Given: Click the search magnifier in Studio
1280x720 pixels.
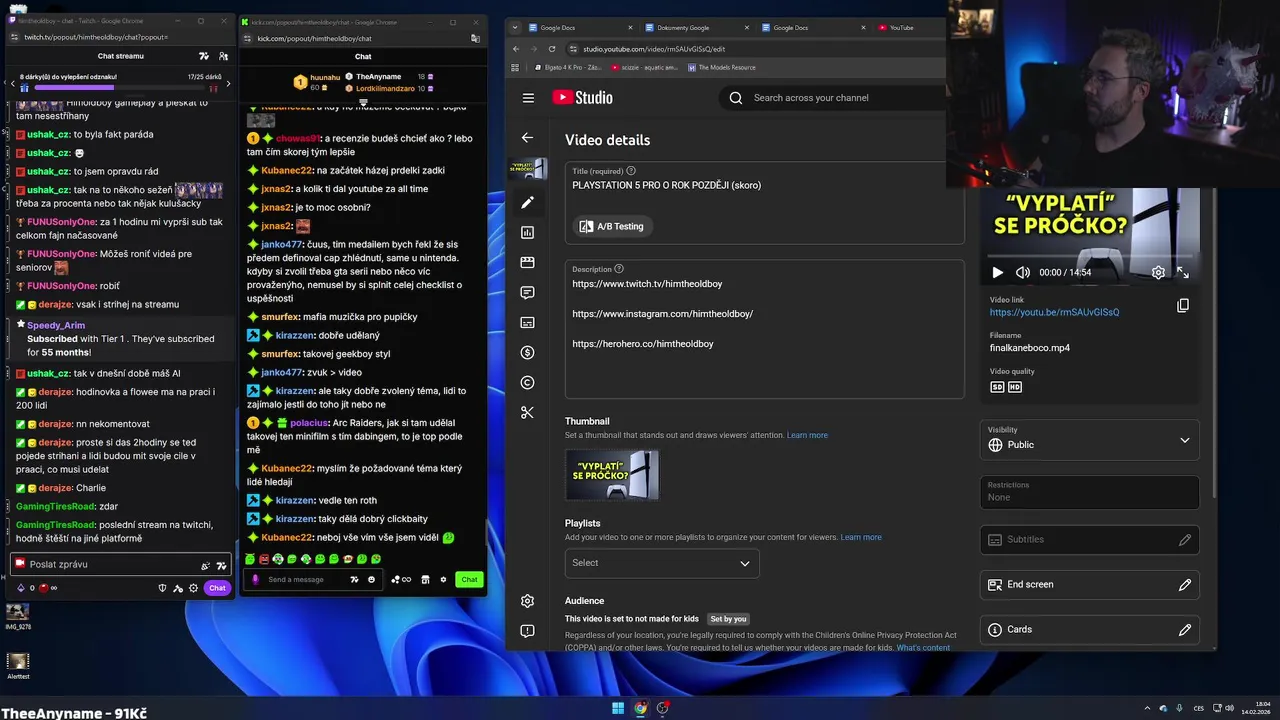Looking at the screenshot, I should pyautogui.click(x=736, y=98).
